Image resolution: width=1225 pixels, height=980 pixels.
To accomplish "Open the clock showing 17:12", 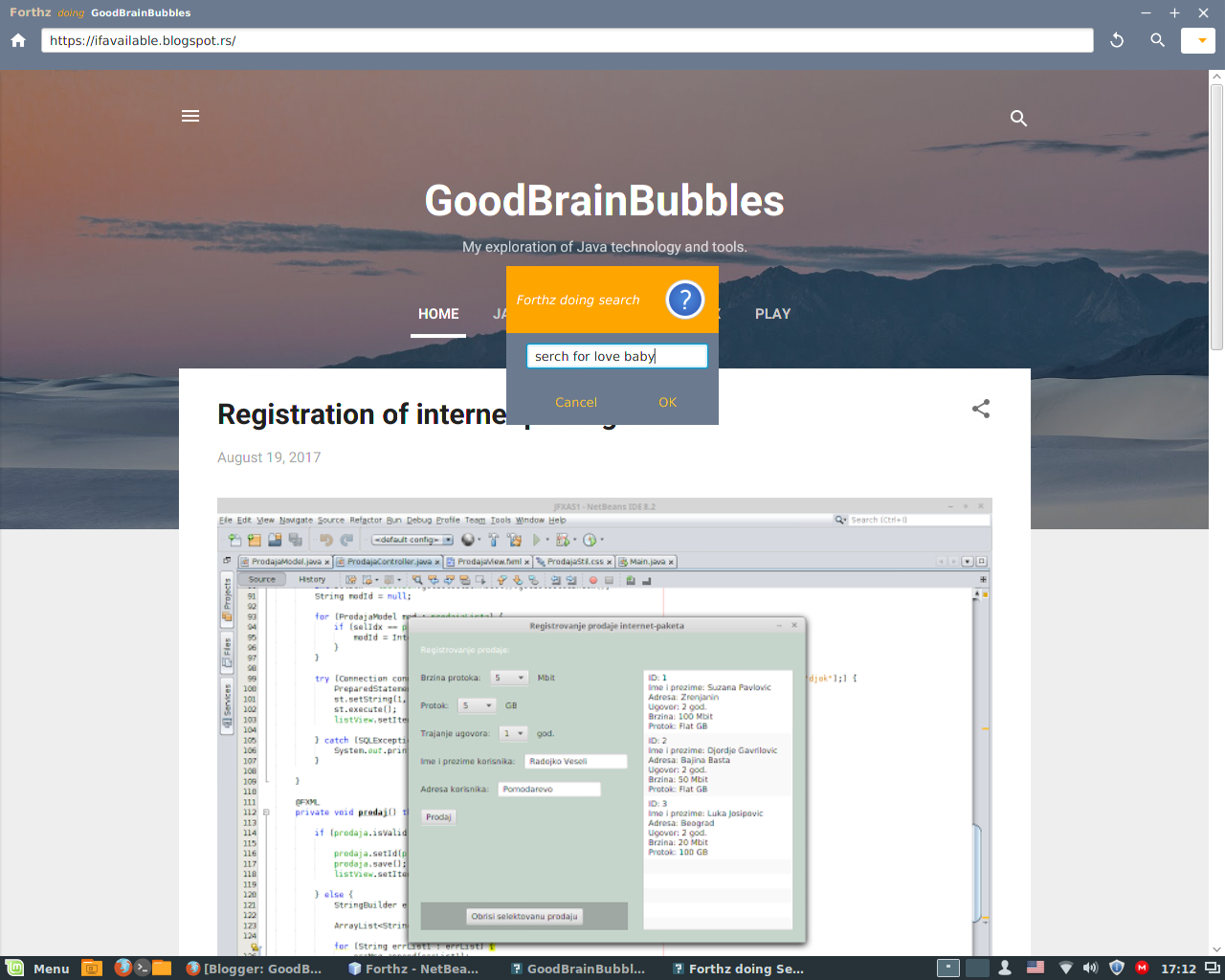I will tap(1178, 969).
